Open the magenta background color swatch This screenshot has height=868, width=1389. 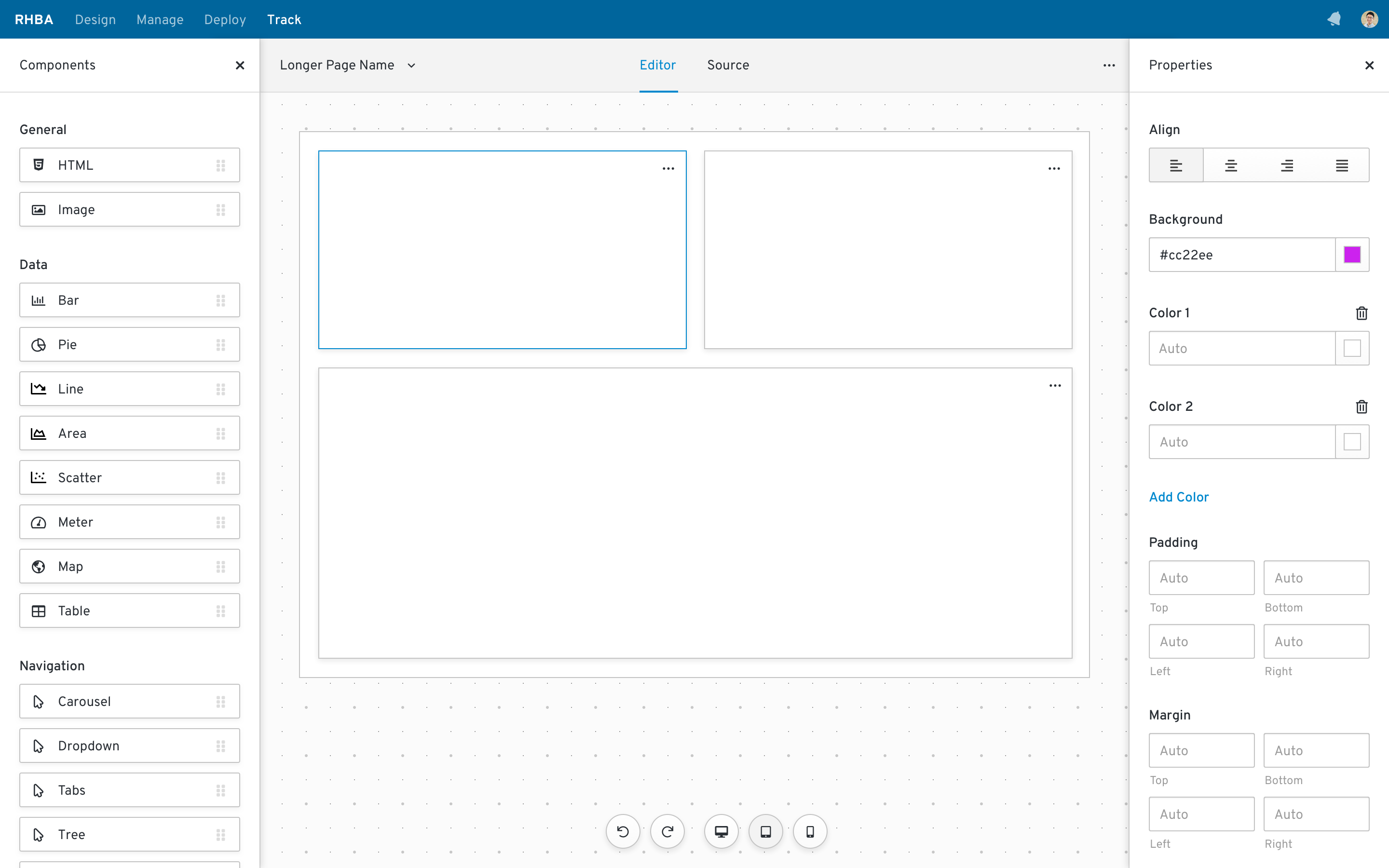click(x=1352, y=255)
